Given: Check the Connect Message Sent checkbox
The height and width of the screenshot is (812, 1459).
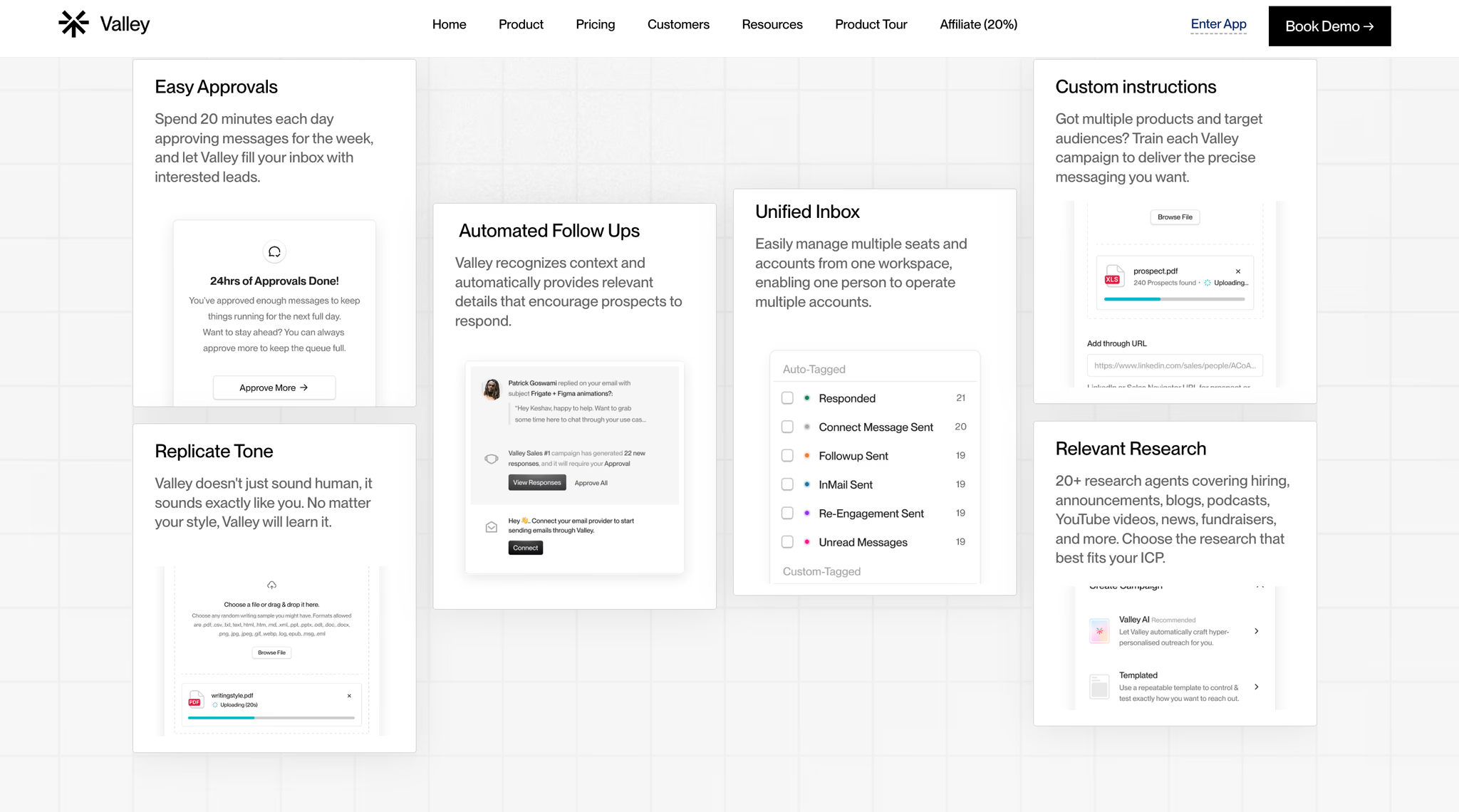Looking at the screenshot, I should click(x=787, y=427).
